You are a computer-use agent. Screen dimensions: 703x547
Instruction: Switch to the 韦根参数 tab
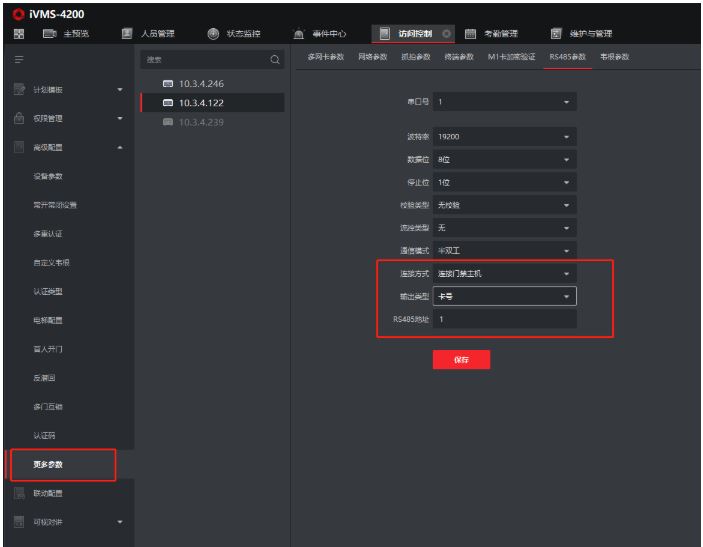point(615,57)
